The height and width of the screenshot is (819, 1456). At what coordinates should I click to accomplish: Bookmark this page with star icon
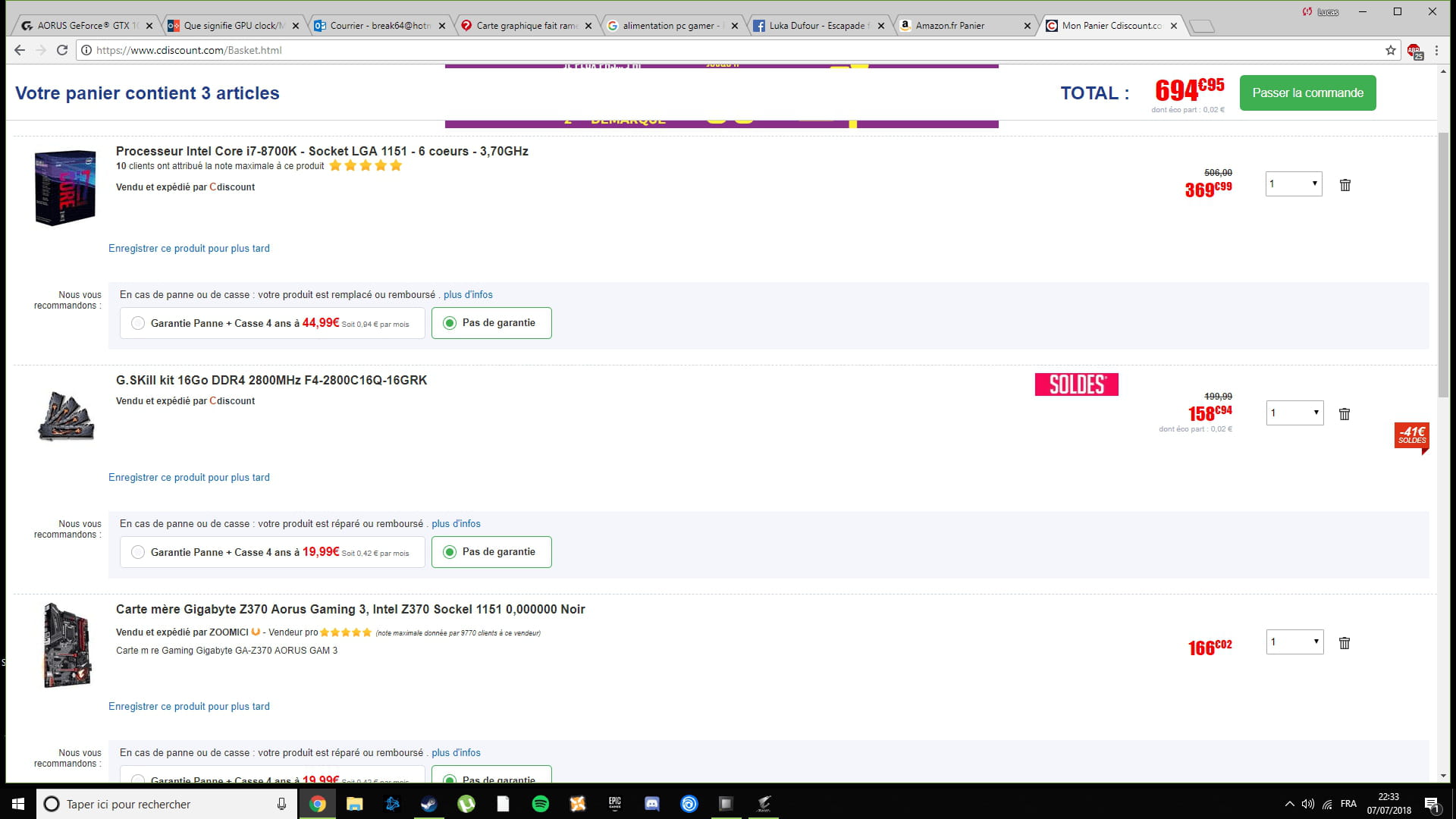(x=1390, y=50)
